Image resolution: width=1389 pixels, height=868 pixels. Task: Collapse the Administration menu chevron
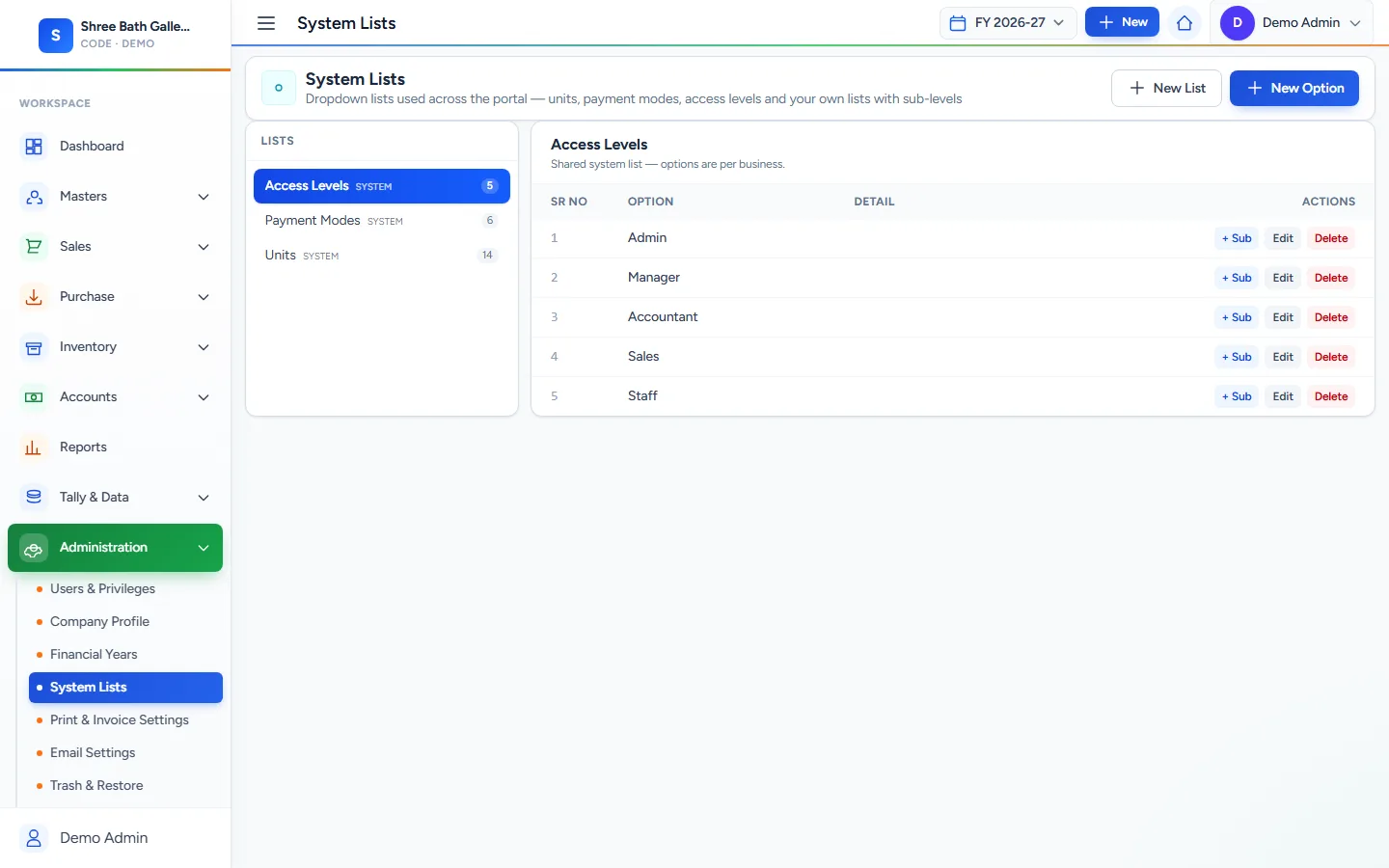[x=204, y=548]
